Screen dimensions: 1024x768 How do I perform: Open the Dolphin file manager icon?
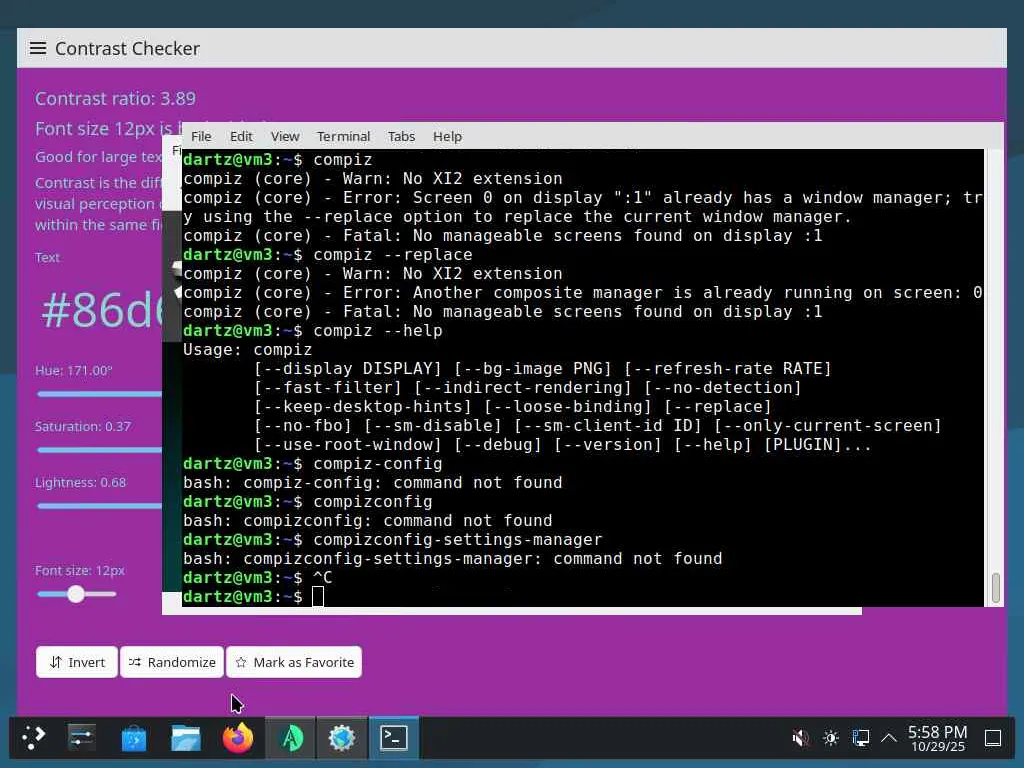click(186, 738)
